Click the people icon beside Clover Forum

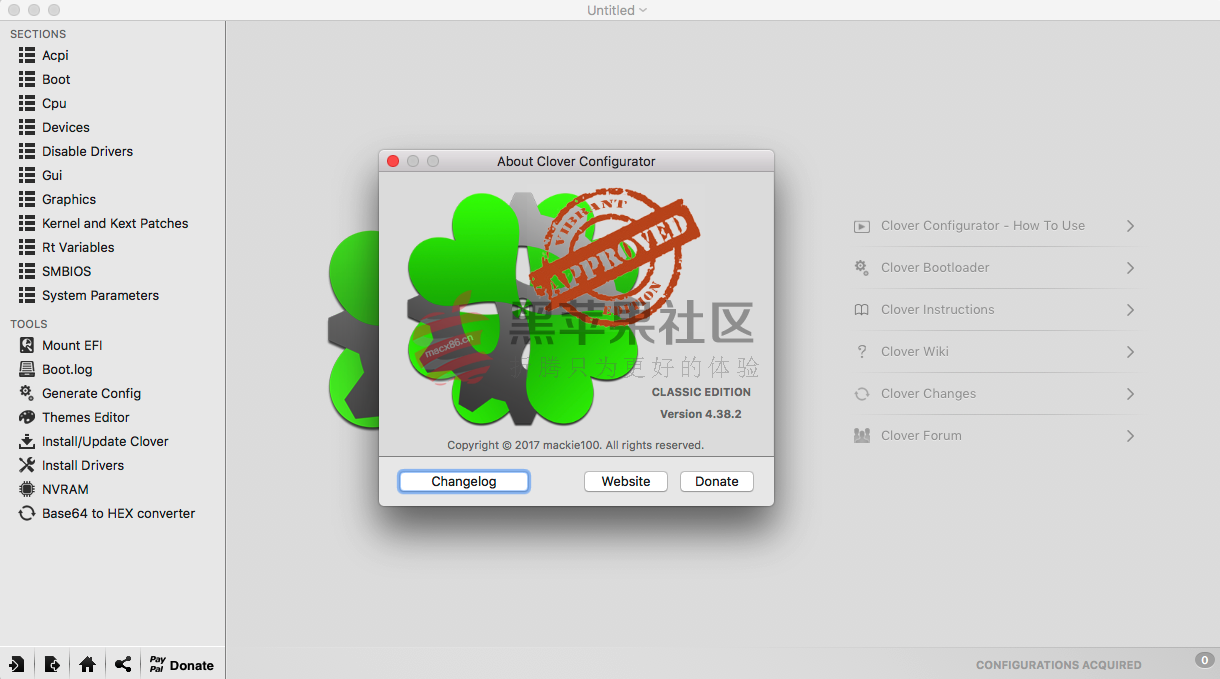pyautogui.click(x=861, y=436)
